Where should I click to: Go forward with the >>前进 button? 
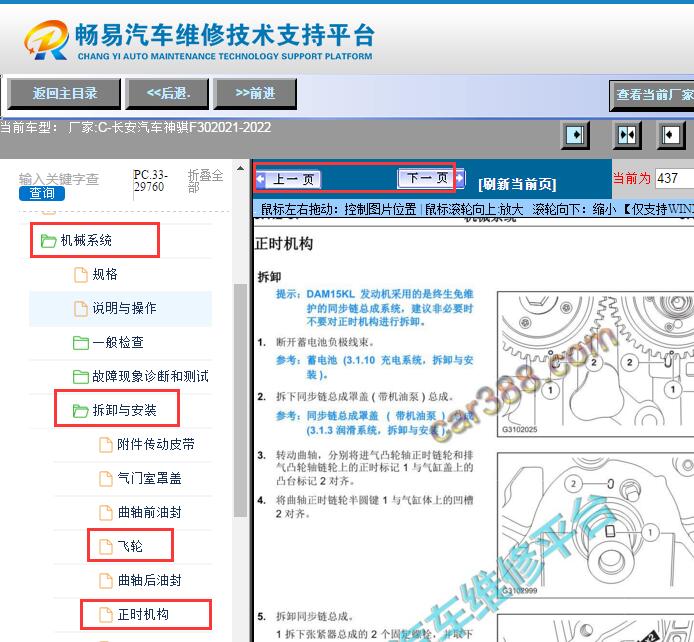[x=255, y=93]
